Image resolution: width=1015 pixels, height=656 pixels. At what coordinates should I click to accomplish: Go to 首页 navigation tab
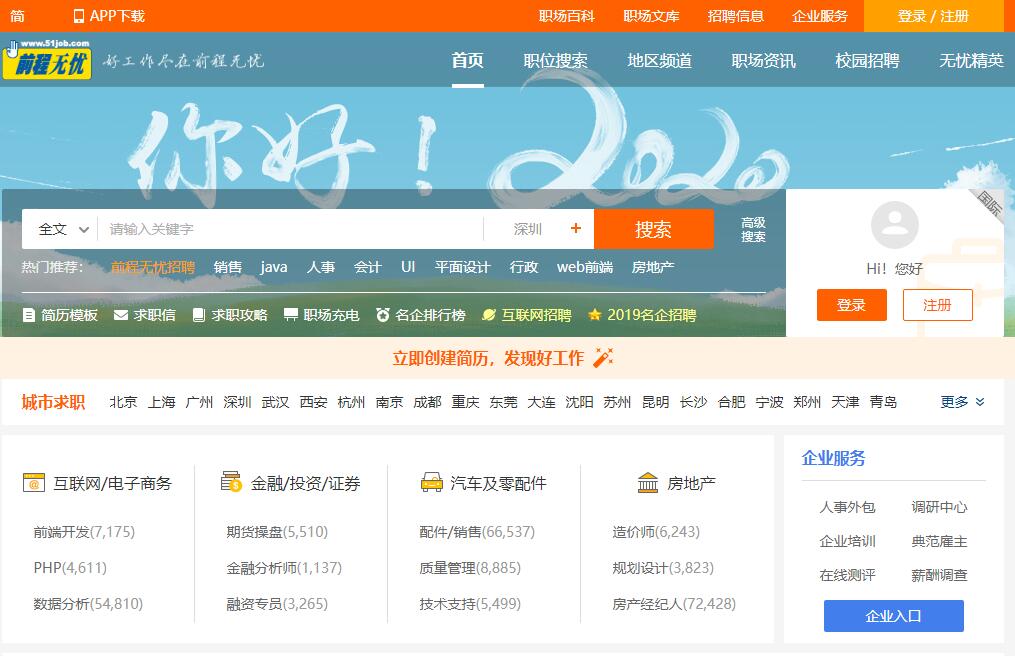pos(467,60)
